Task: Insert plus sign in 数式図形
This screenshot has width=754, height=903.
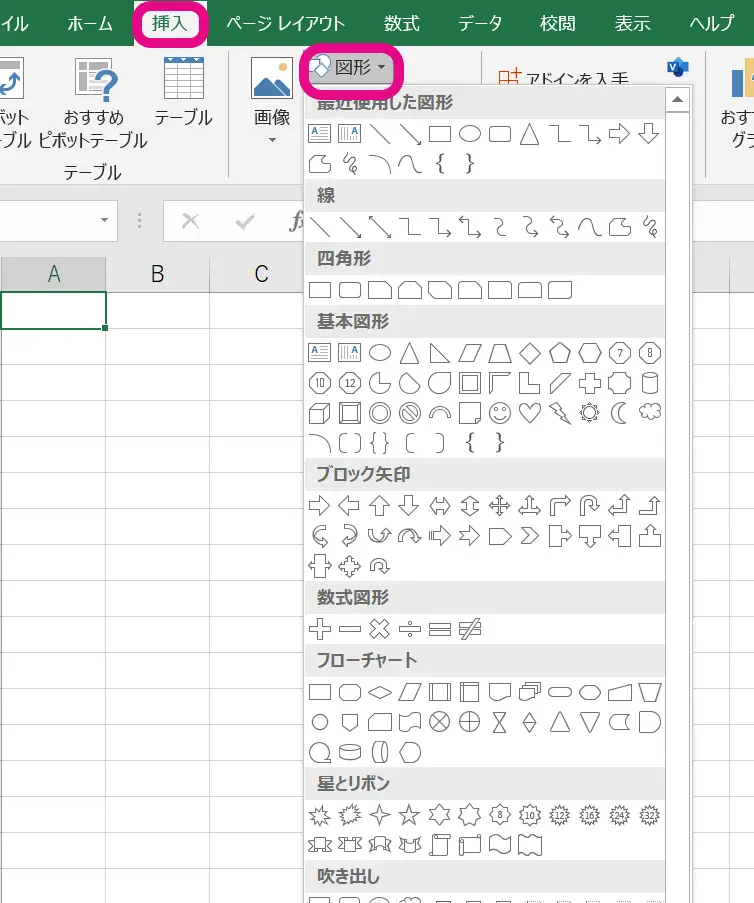Action: coord(320,629)
